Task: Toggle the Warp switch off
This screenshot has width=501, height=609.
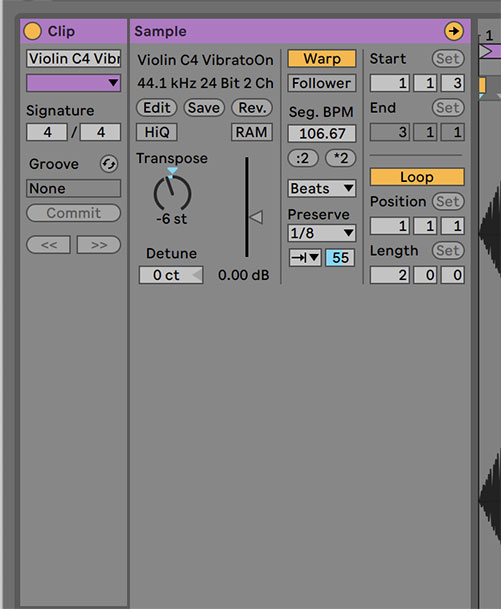Action: tap(322, 59)
